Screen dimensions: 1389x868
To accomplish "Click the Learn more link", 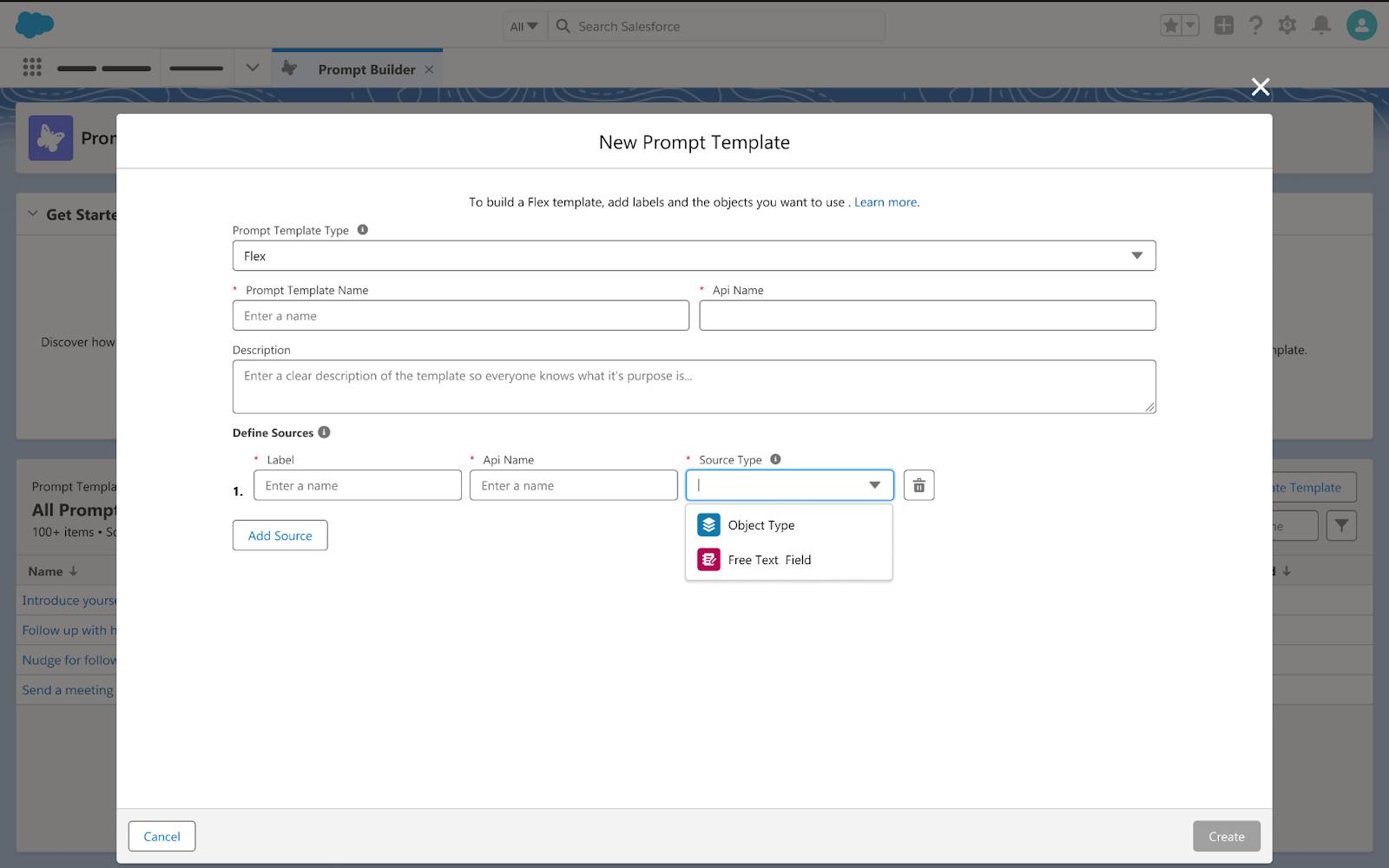I will pyautogui.click(x=885, y=202).
